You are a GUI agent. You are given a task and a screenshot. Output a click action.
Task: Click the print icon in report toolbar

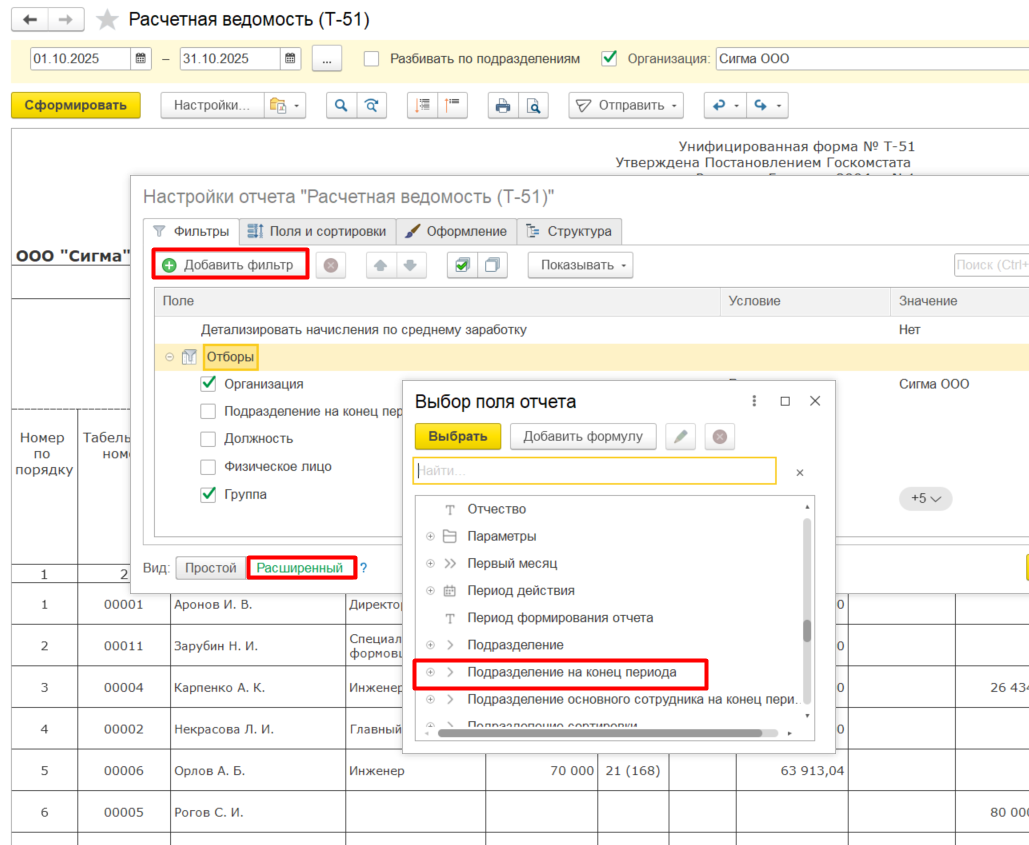click(x=503, y=105)
